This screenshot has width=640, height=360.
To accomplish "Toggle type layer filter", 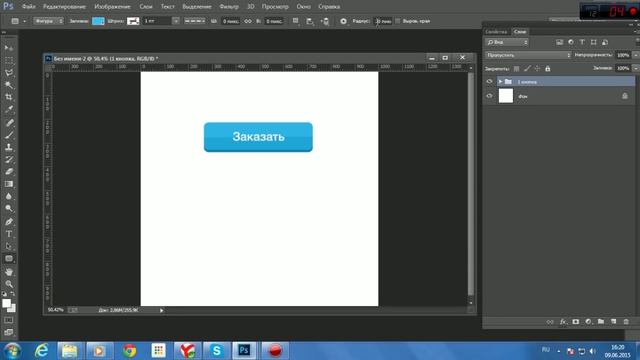I will click(582, 42).
